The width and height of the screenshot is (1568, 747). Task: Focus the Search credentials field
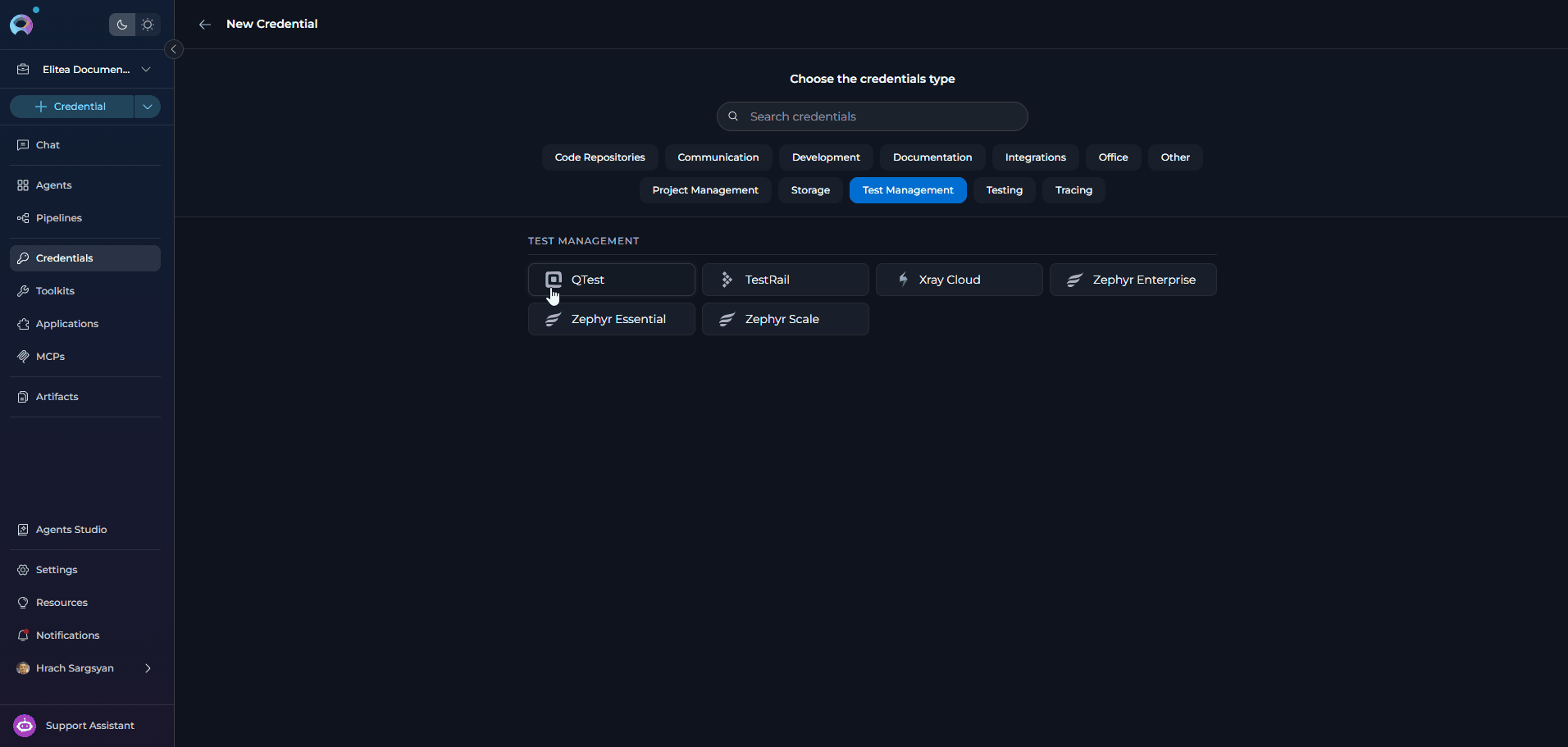[x=873, y=116]
